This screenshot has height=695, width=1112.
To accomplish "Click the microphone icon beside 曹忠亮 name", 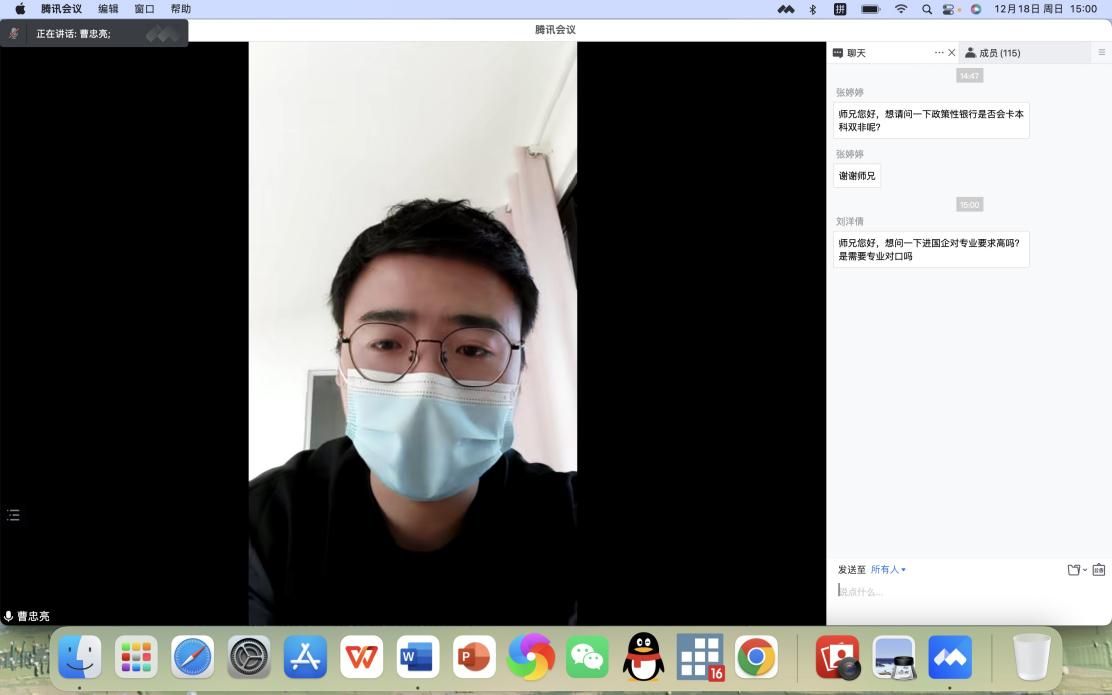I will click(9, 617).
